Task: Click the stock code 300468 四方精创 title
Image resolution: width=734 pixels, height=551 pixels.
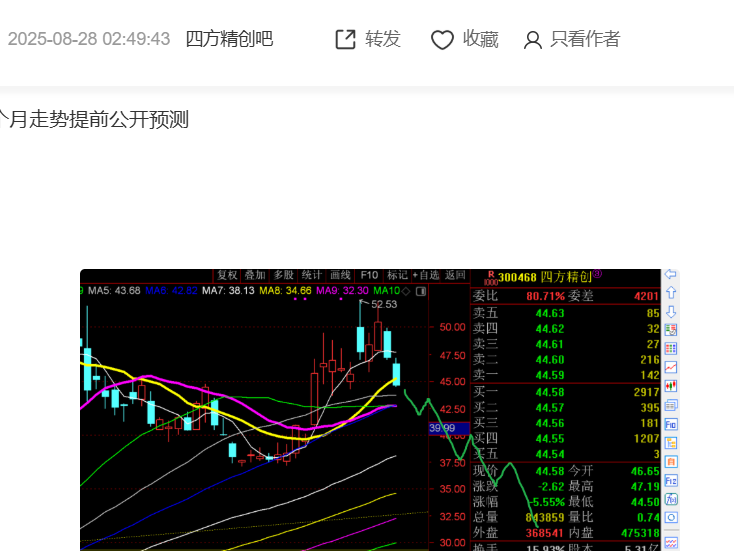Action: coord(545,277)
